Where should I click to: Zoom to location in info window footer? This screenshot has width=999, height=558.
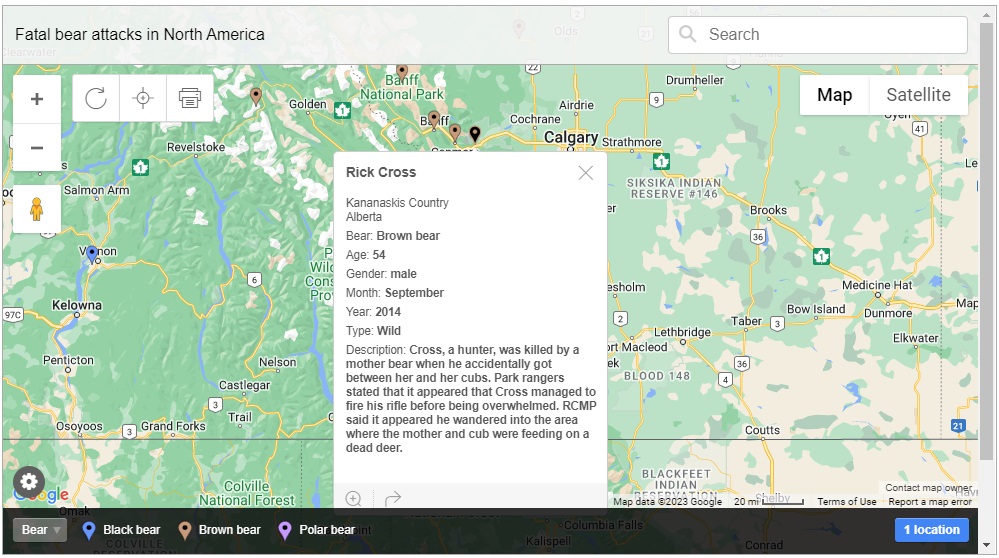pyautogui.click(x=353, y=498)
